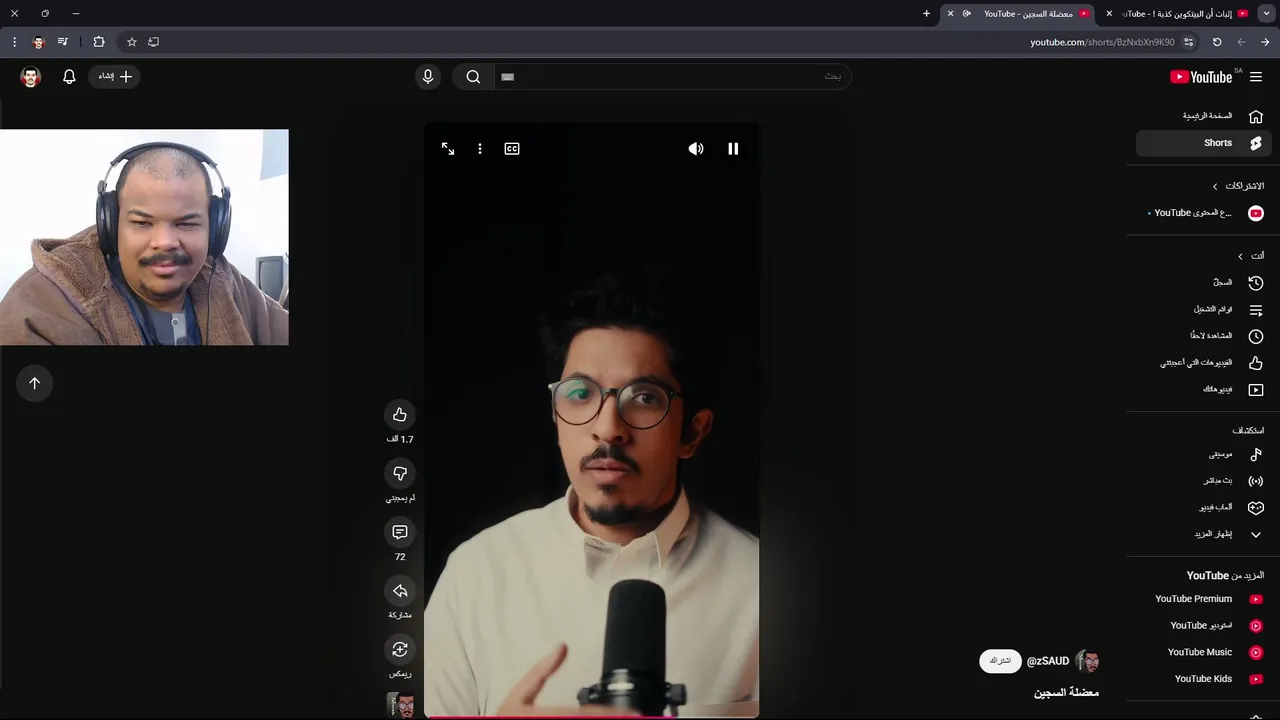Open the YouTube account avatar menu
Viewport: 1280px width, 720px height.
(31, 76)
